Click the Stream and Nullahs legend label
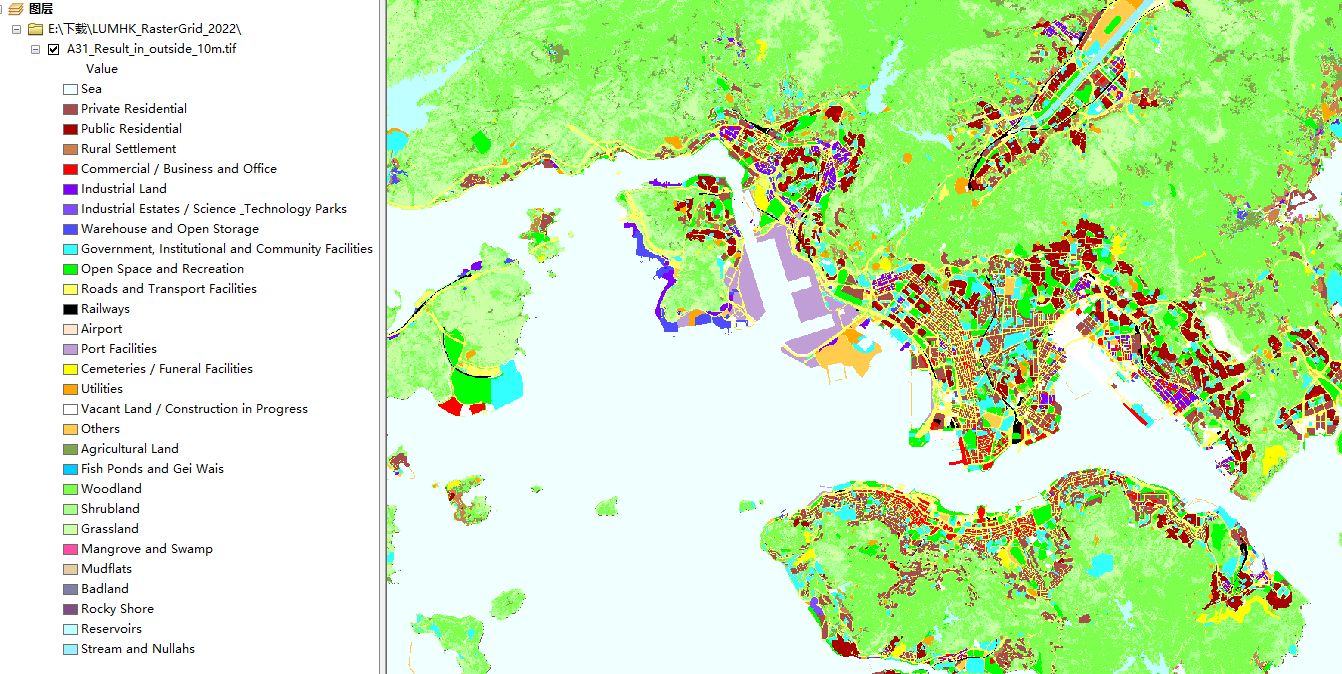 tap(138, 649)
